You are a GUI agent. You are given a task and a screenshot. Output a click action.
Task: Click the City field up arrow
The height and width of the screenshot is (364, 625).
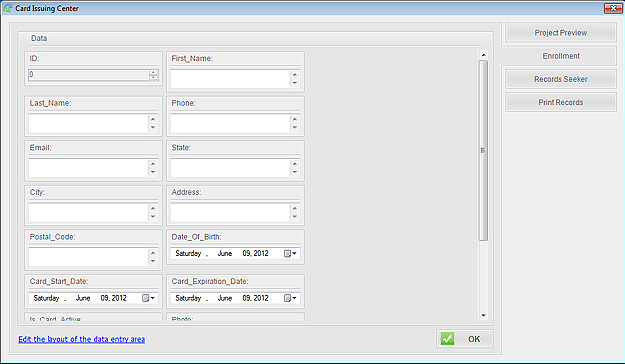coord(153,208)
